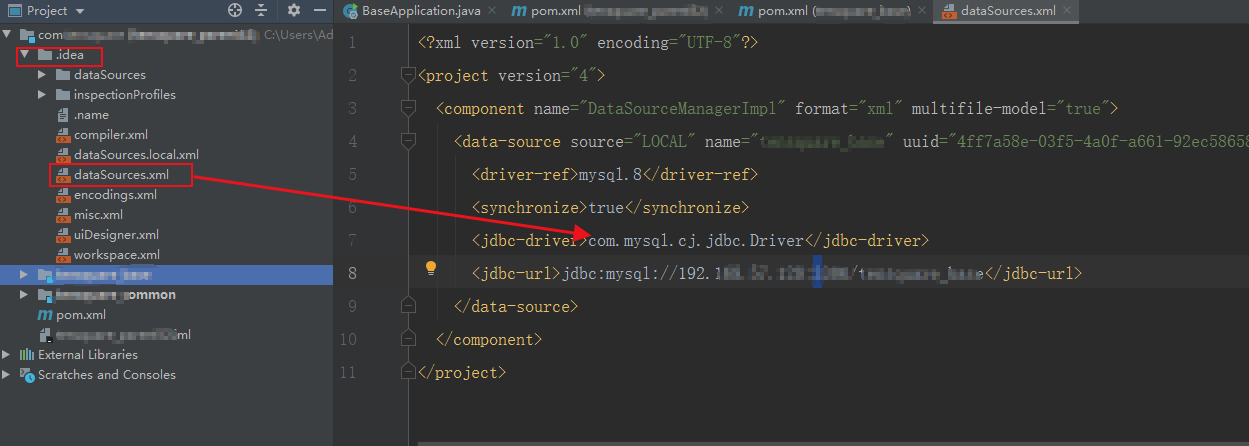Click the Maven icon of pom.xml in the tree

tap(44, 315)
